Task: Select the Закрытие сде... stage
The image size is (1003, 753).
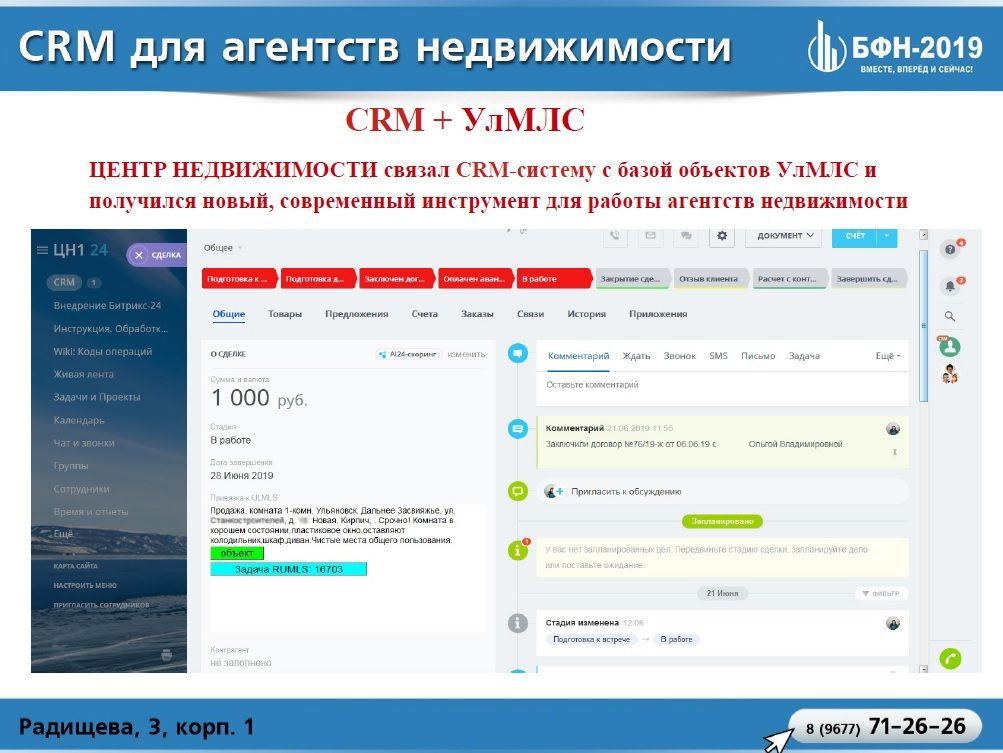Action: (x=633, y=279)
